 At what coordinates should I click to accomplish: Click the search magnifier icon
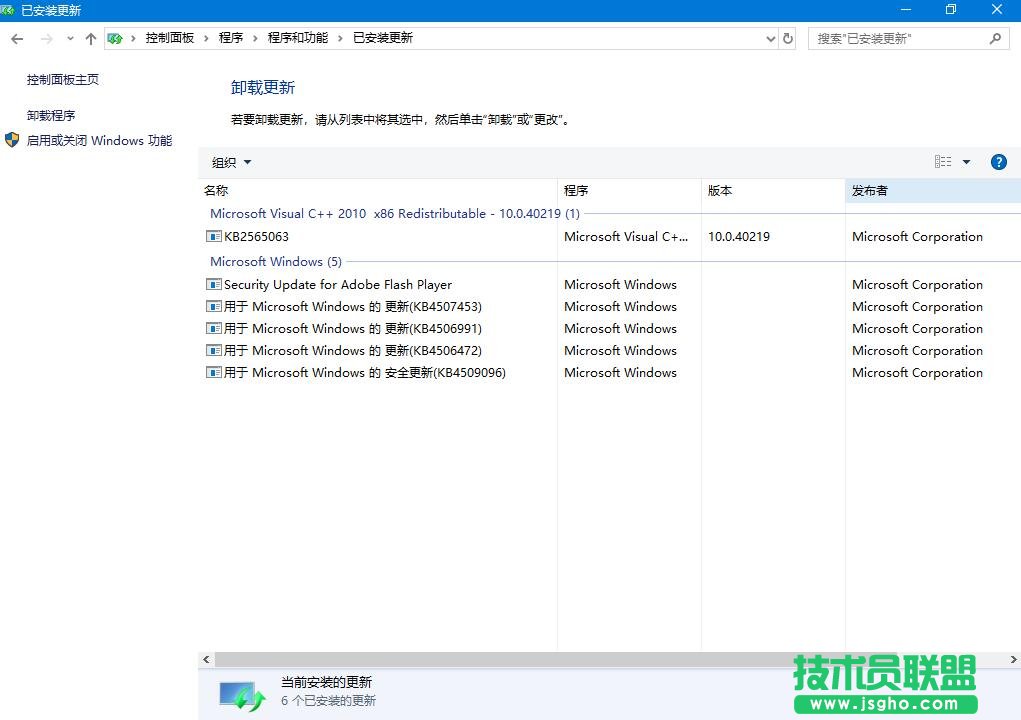click(994, 38)
